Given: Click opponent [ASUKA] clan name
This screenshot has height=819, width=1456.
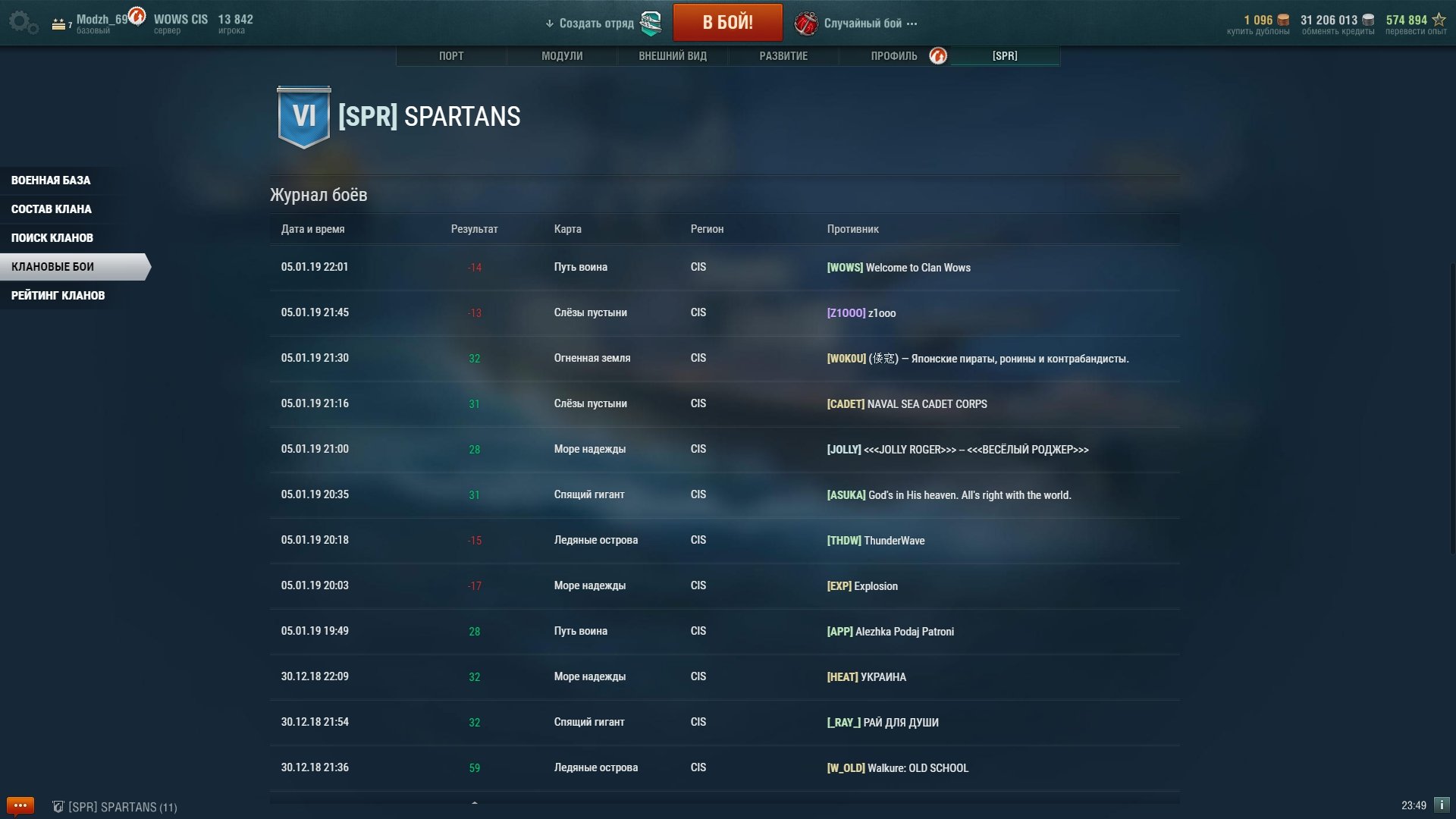Looking at the screenshot, I should coord(949,495).
